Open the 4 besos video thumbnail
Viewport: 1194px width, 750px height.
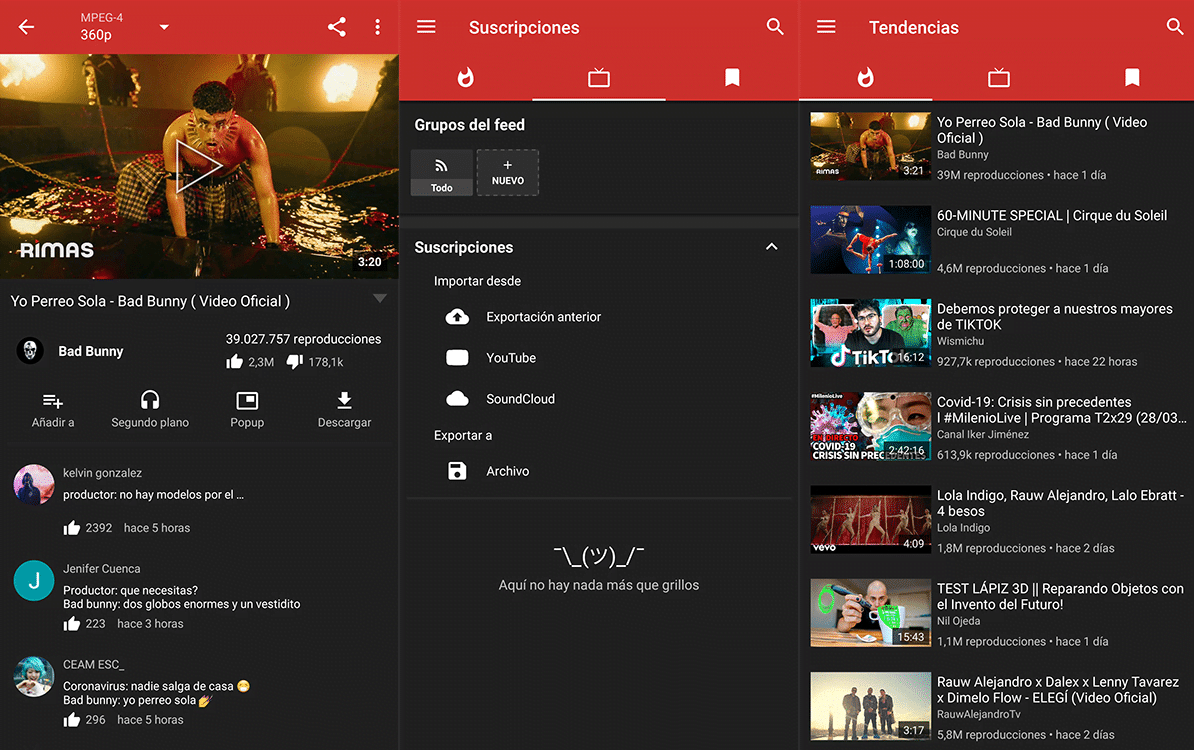[870, 519]
